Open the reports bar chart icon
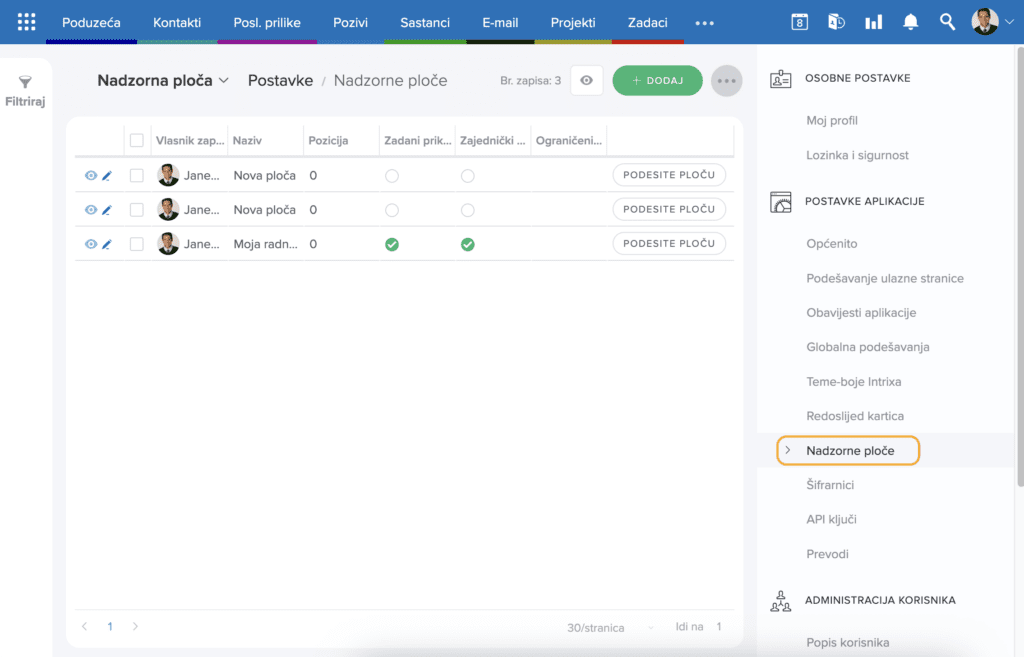 pyautogui.click(x=873, y=22)
